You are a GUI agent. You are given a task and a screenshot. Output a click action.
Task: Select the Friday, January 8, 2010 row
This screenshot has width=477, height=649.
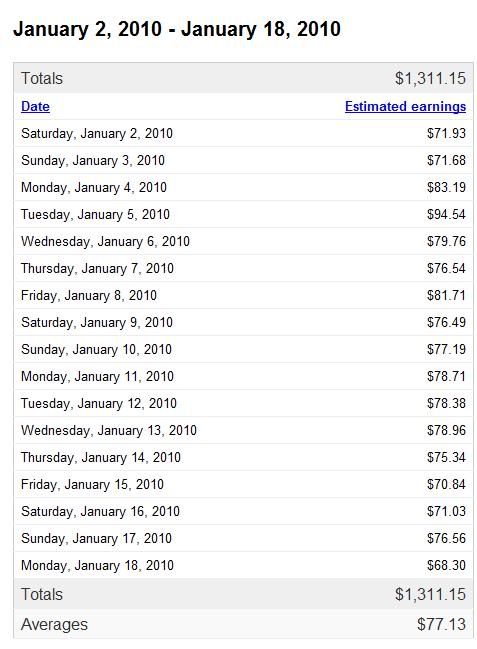(243, 296)
